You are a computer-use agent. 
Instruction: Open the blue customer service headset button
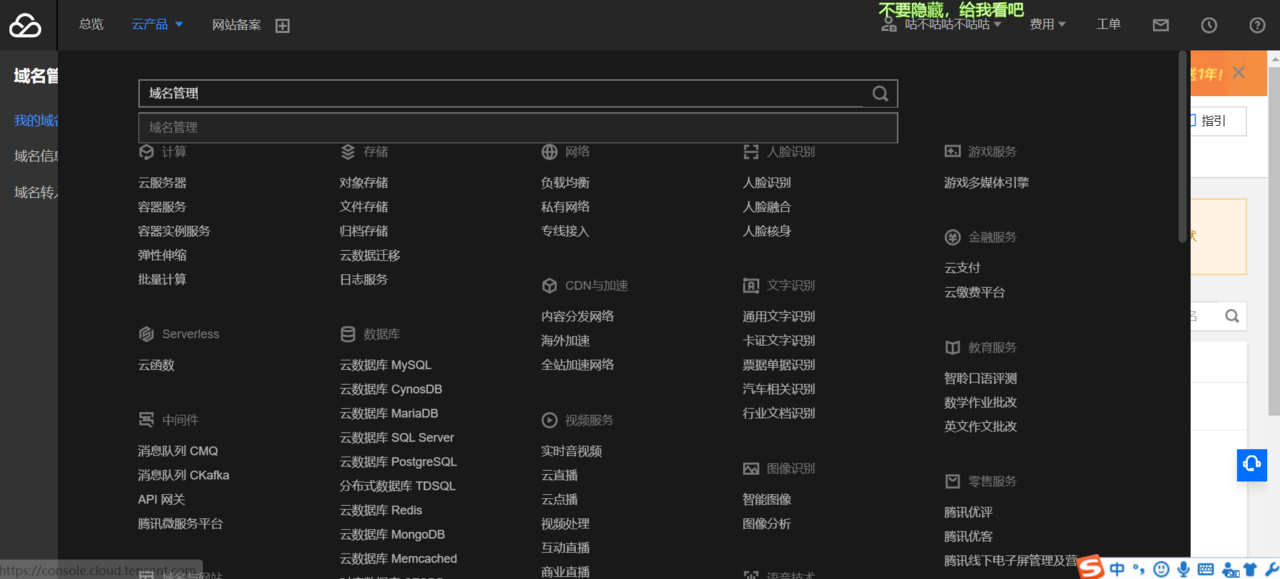(x=1252, y=464)
